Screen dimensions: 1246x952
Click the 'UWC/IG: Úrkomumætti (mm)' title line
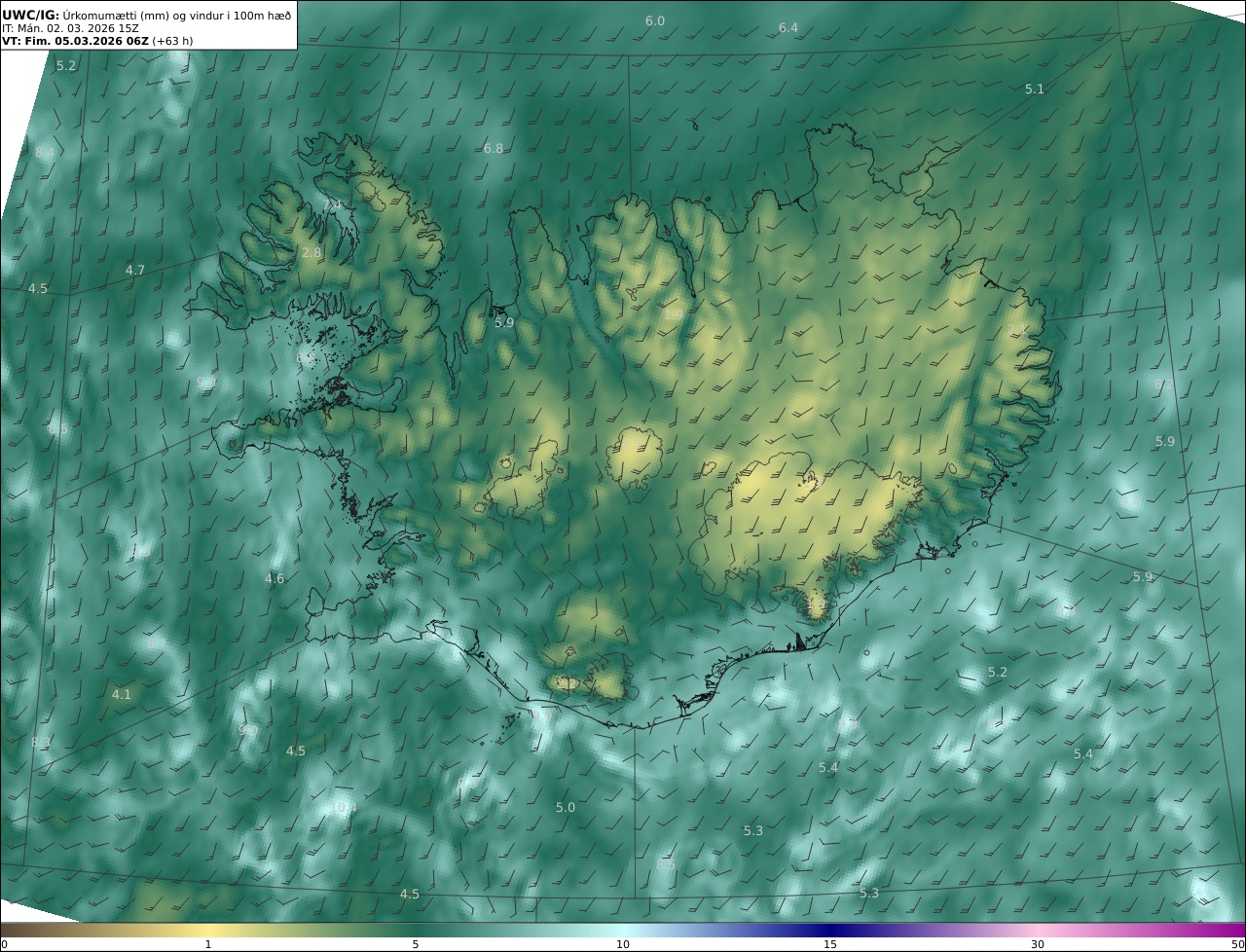[146, 15]
